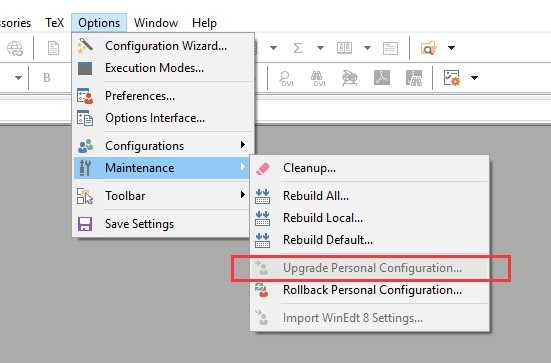Image resolution: width=551 pixels, height=363 pixels.
Task: Click the Sigma math symbols toolbar icon
Action: (x=298, y=48)
